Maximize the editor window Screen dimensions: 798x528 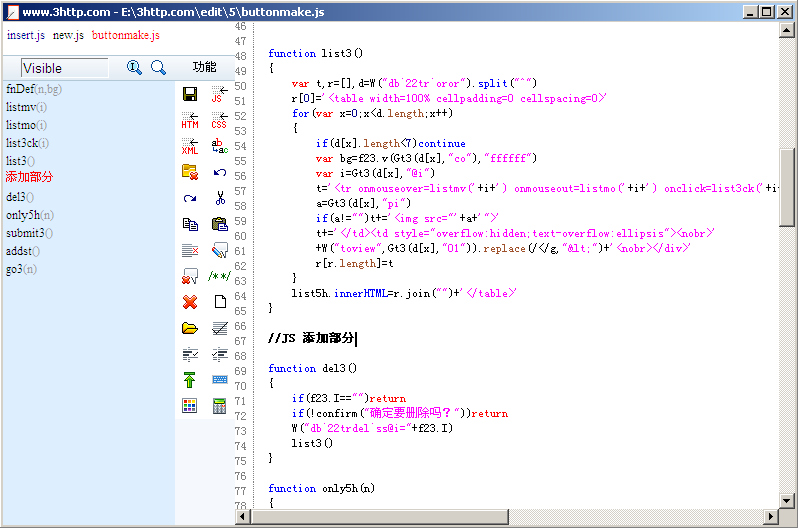tap(766, 12)
